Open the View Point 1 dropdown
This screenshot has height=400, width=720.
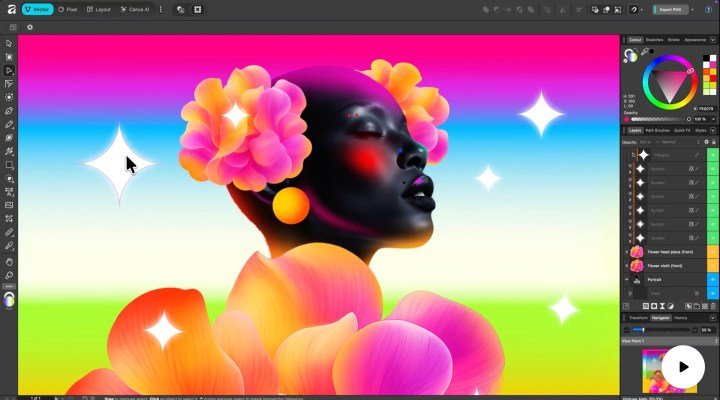(x=669, y=341)
